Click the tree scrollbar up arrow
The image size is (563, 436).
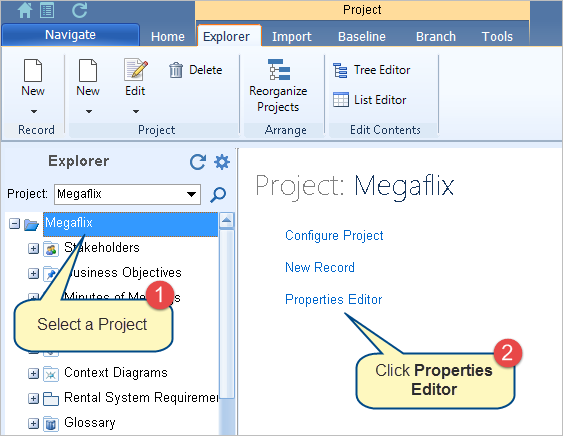pyautogui.click(x=227, y=220)
